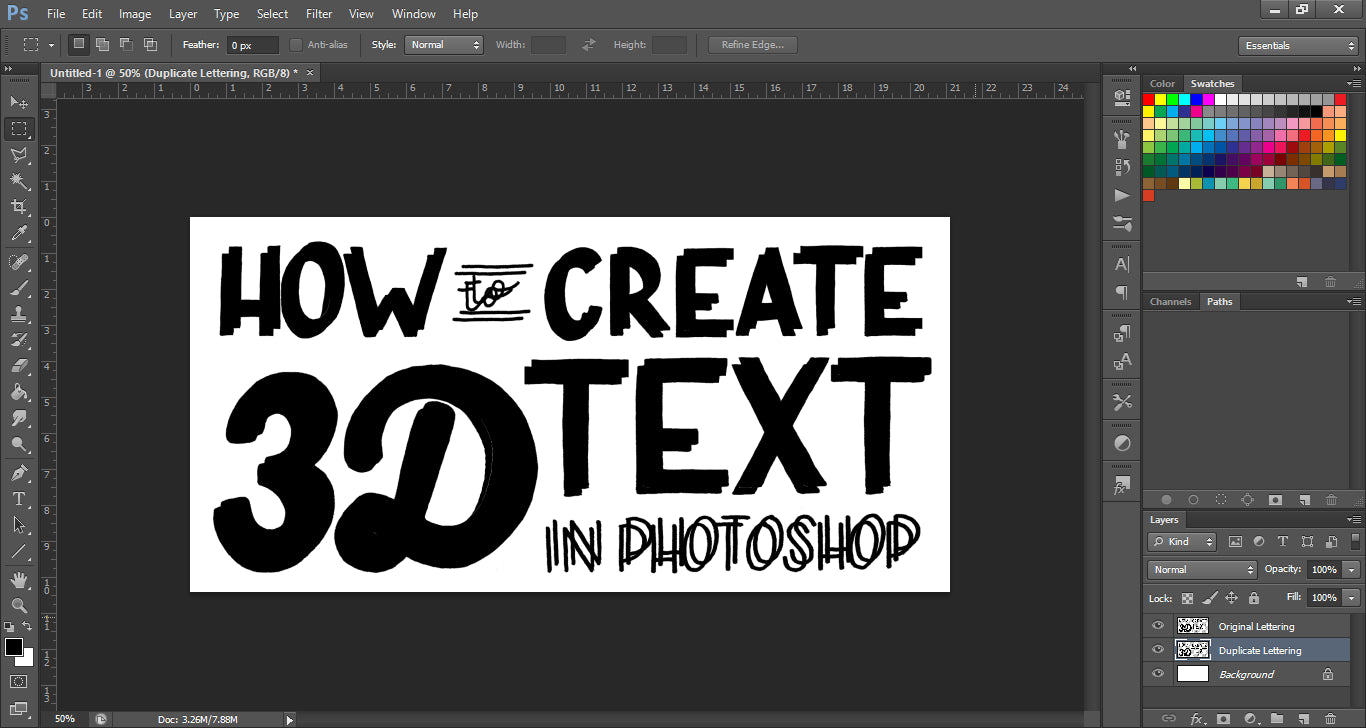Screen dimensions: 1366x728
Task: Click the foreground color black swatch
Action: (x=13, y=647)
